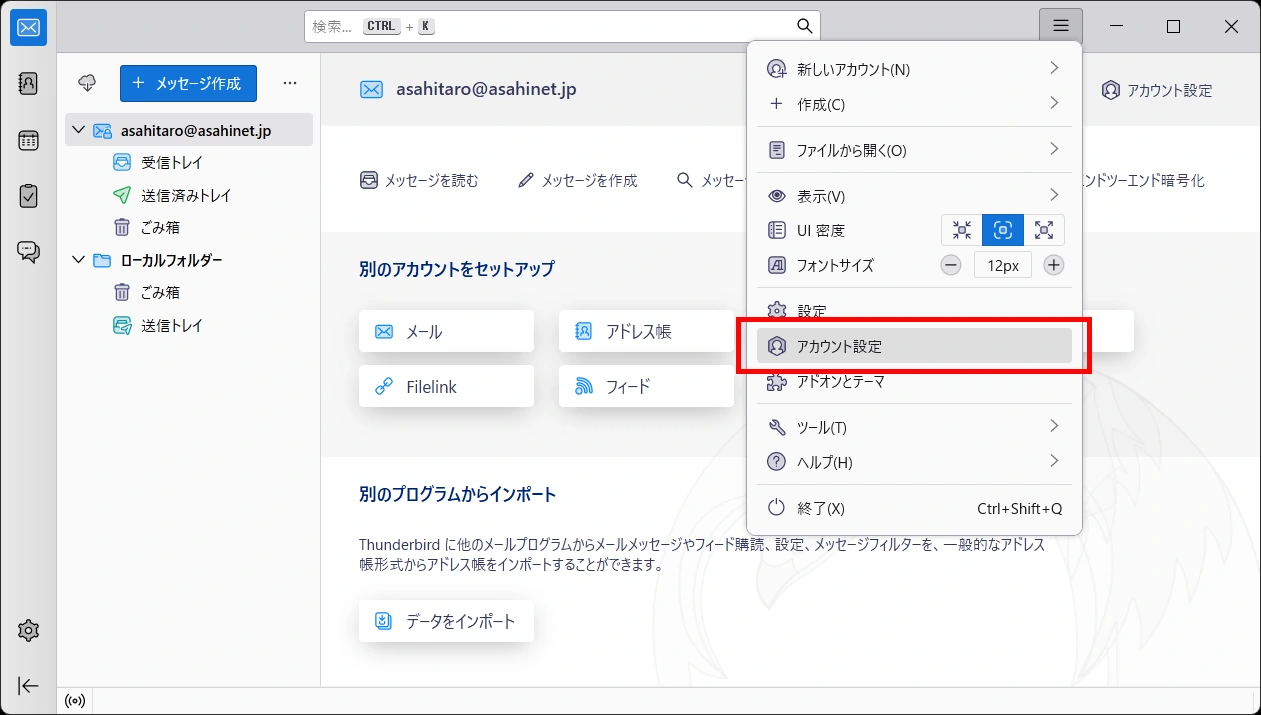Expand ヘルプ(H) submenu

click(x=914, y=462)
